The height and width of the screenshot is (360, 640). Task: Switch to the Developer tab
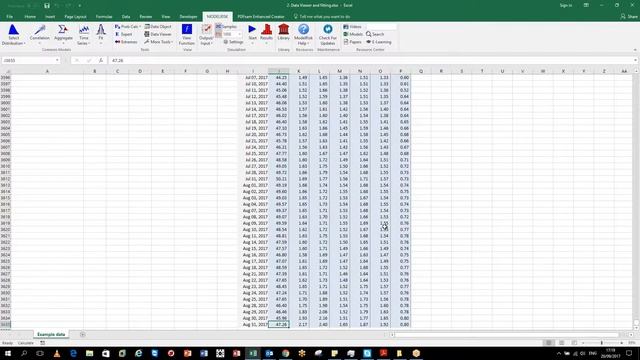pyautogui.click(x=188, y=17)
